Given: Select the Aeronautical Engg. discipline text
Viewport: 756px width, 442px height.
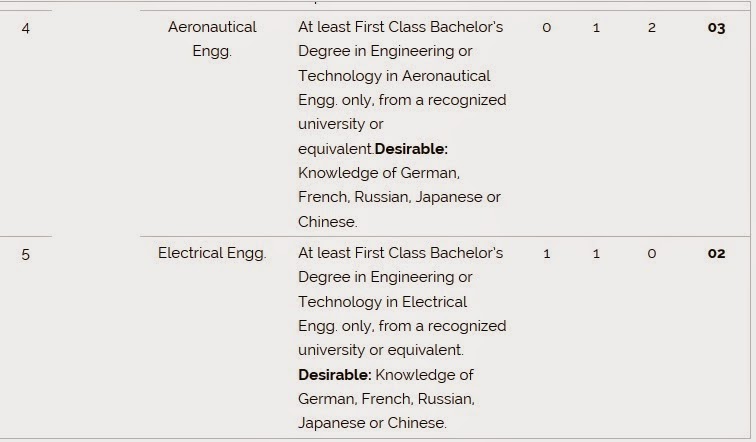Looking at the screenshot, I should point(212,39).
